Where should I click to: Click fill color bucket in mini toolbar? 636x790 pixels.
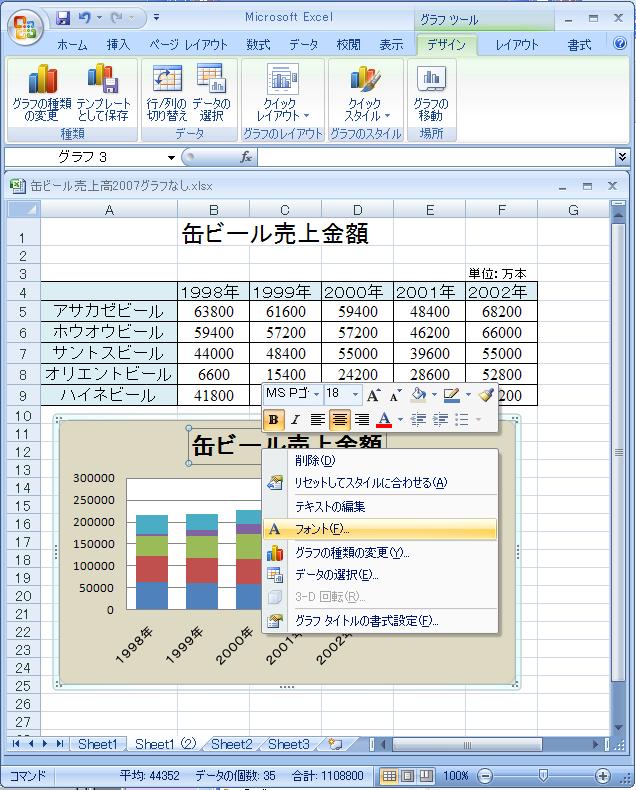[x=418, y=394]
